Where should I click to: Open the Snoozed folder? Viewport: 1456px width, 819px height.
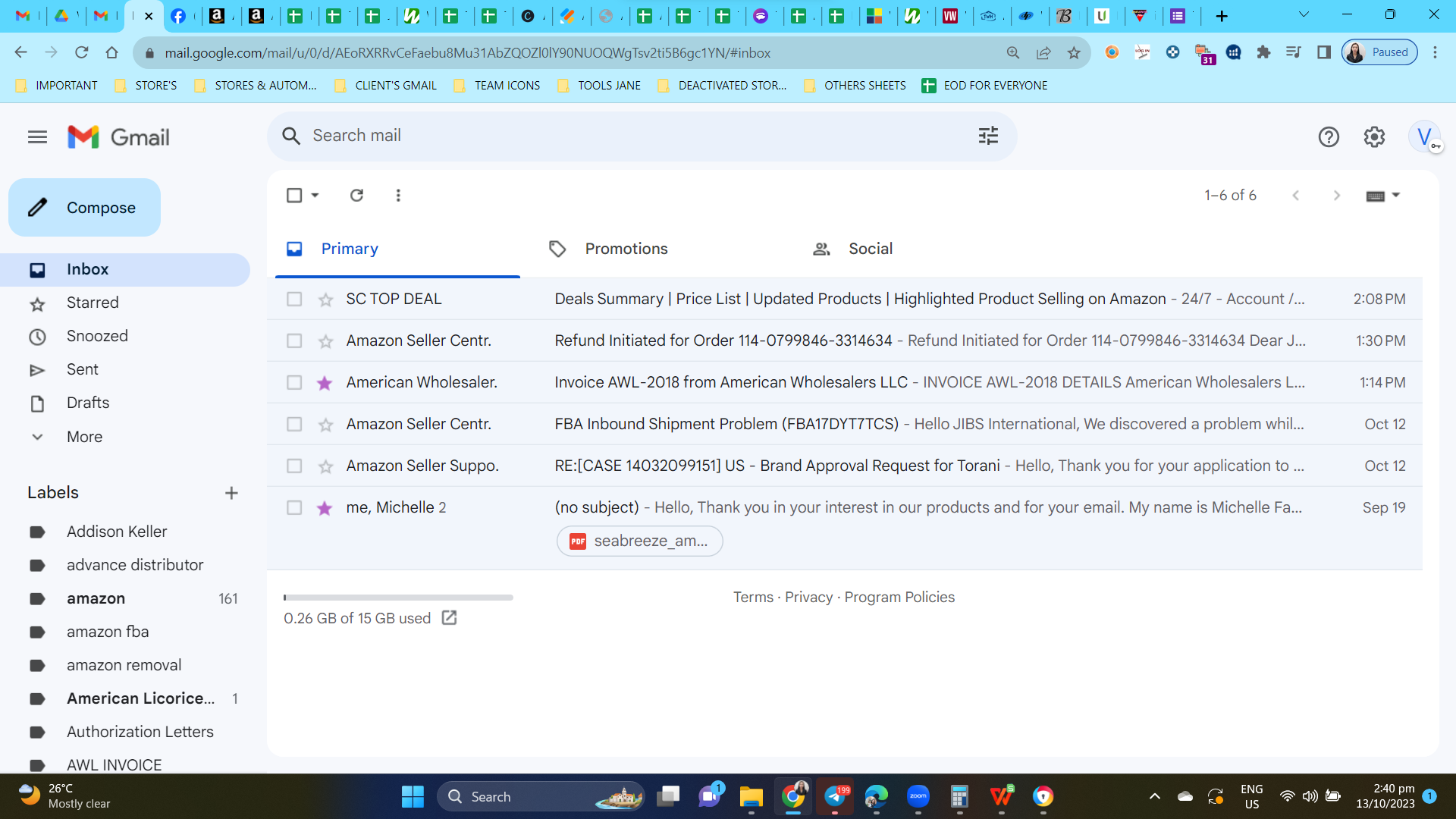pos(125,336)
